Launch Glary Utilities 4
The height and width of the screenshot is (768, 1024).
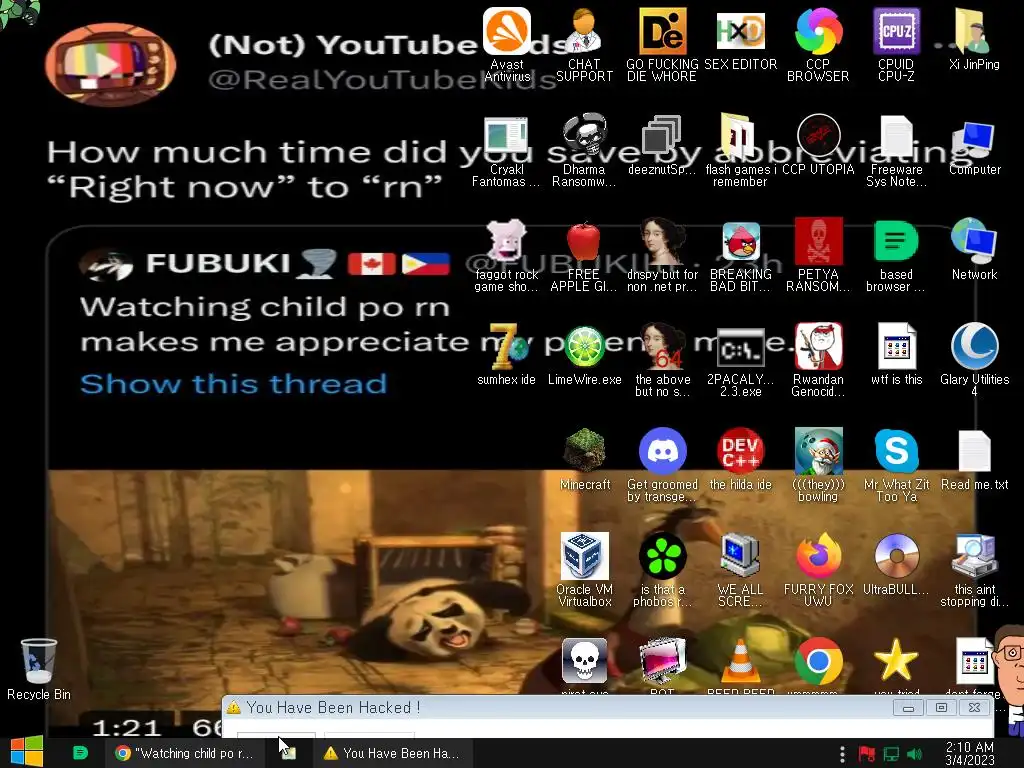coord(974,360)
